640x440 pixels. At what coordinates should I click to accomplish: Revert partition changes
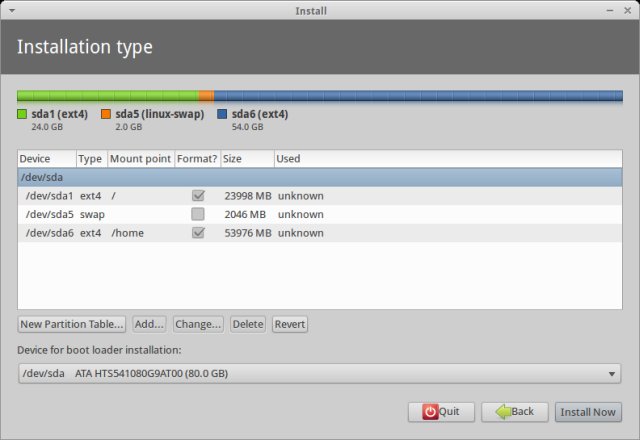click(290, 324)
